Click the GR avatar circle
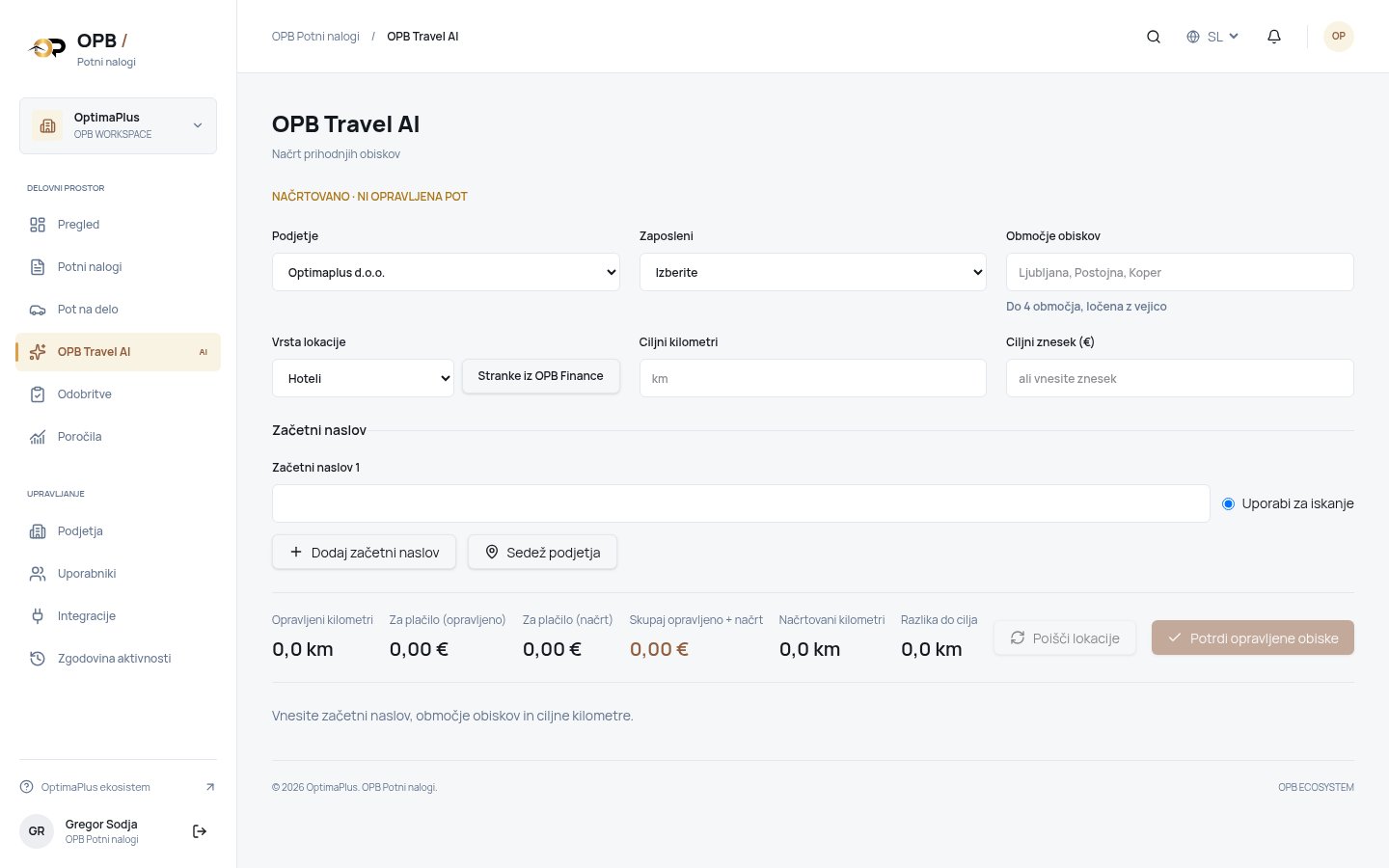Screen dimensions: 1389x868 click(x=37, y=831)
